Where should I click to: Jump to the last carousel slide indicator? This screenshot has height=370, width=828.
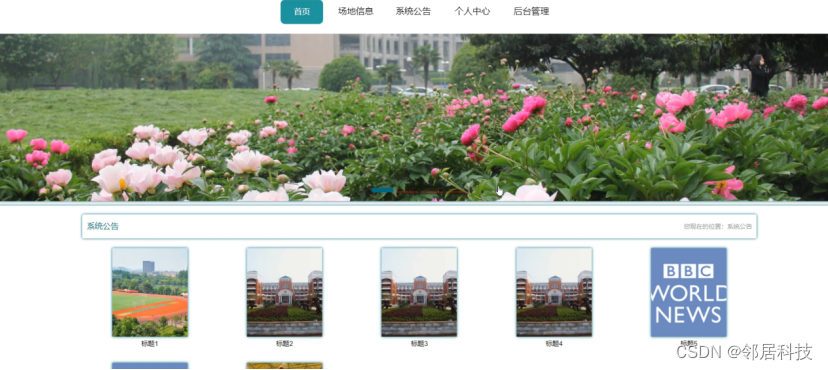[x=457, y=192]
